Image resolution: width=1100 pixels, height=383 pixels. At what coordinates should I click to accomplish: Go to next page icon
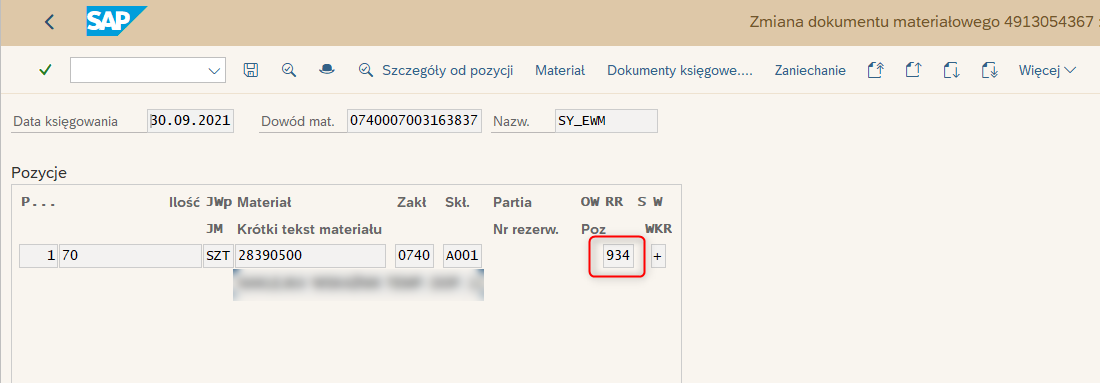coord(951,70)
